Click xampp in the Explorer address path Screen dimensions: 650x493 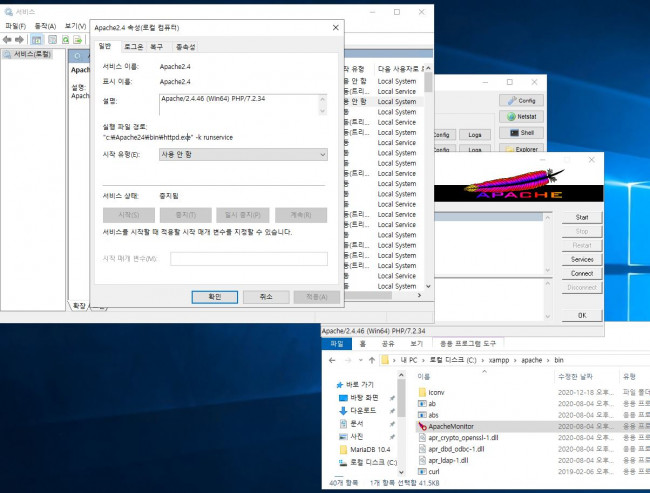[x=498, y=360]
